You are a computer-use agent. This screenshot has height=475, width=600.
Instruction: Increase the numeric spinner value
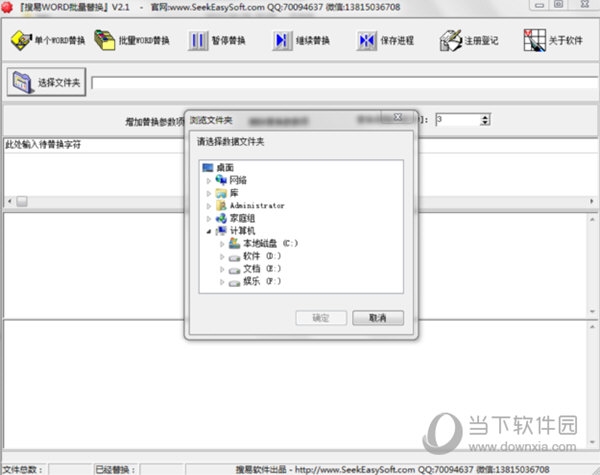coord(485,117)
